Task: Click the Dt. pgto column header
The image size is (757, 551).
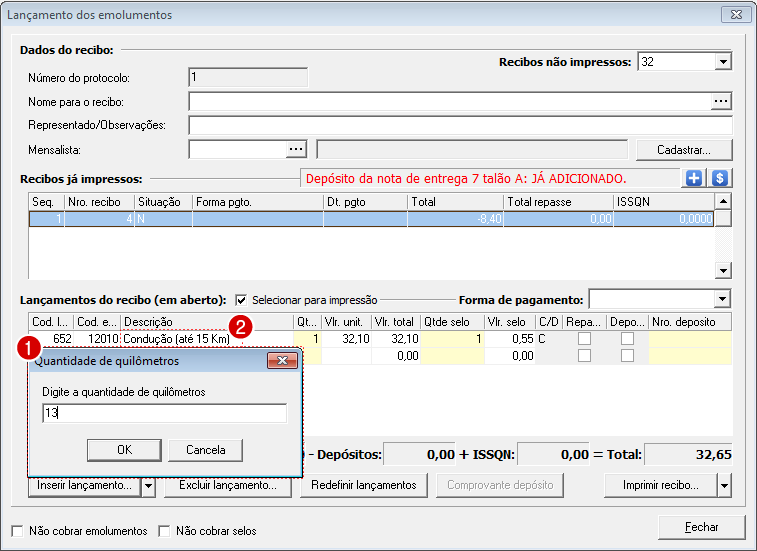Action: tap(365, 202)
